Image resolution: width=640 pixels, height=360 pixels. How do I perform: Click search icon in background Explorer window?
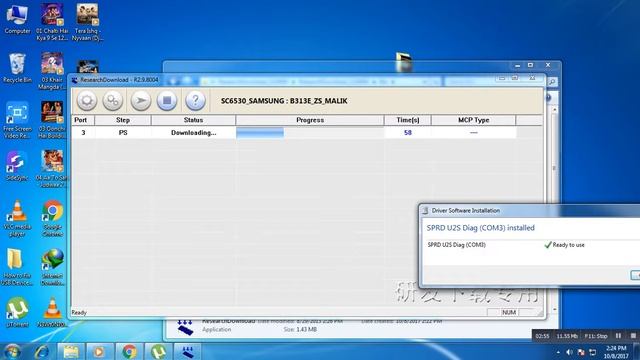[x=552, y=82]
